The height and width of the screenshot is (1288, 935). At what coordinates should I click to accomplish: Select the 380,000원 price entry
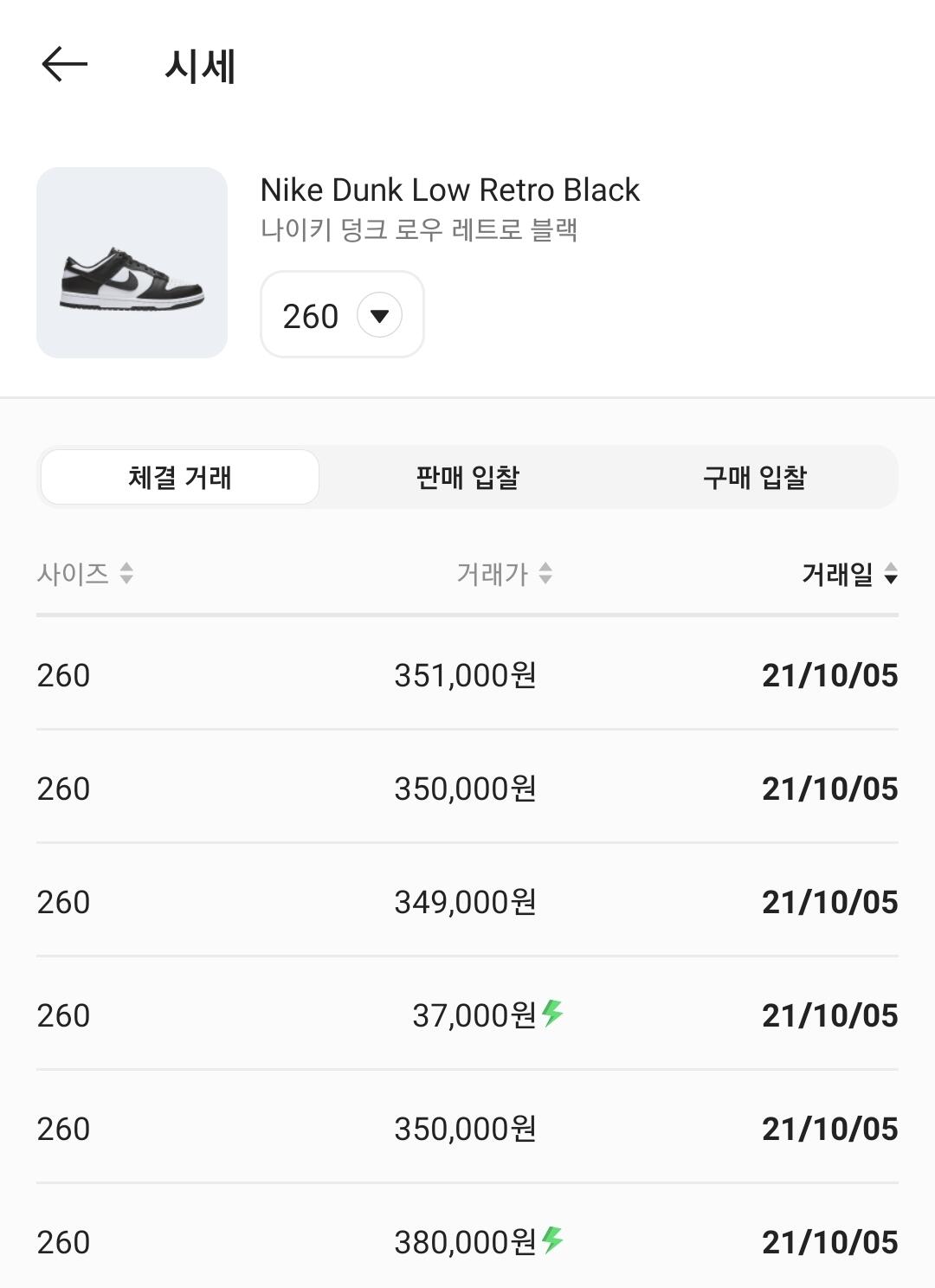click(466, 1242)
